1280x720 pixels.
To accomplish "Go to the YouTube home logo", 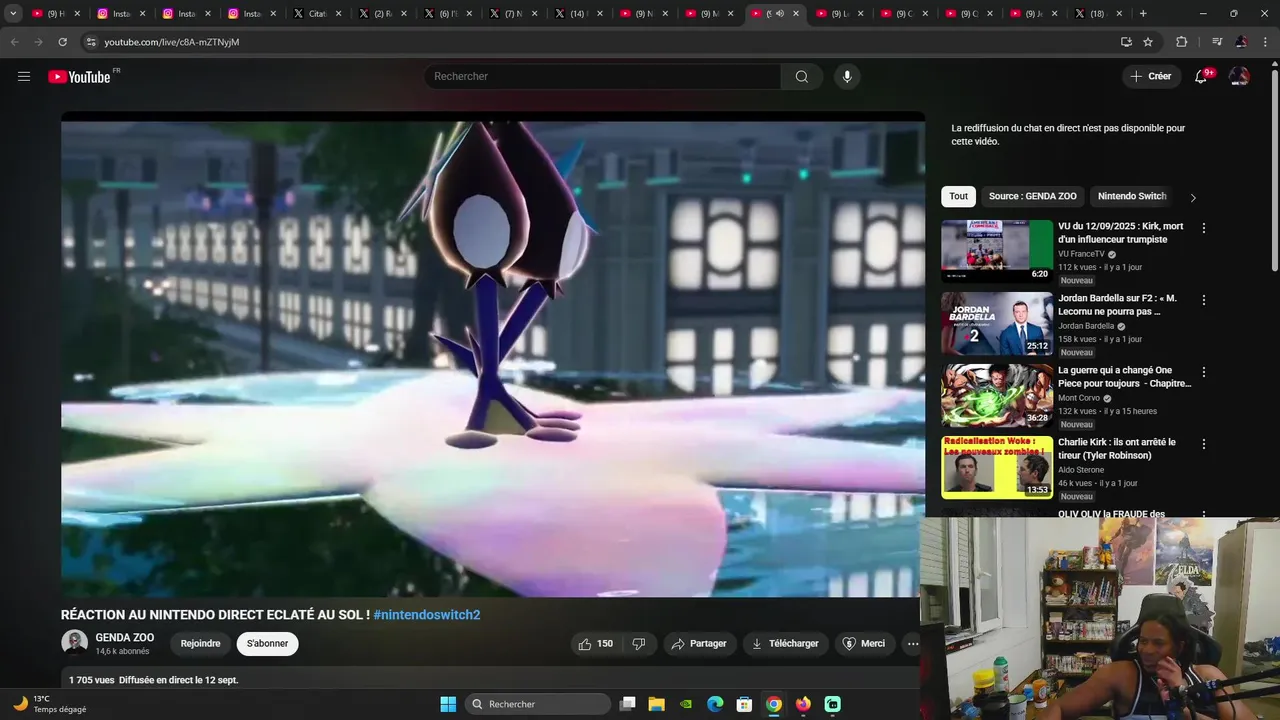I will pyautogui.click(x=80, y=76).
